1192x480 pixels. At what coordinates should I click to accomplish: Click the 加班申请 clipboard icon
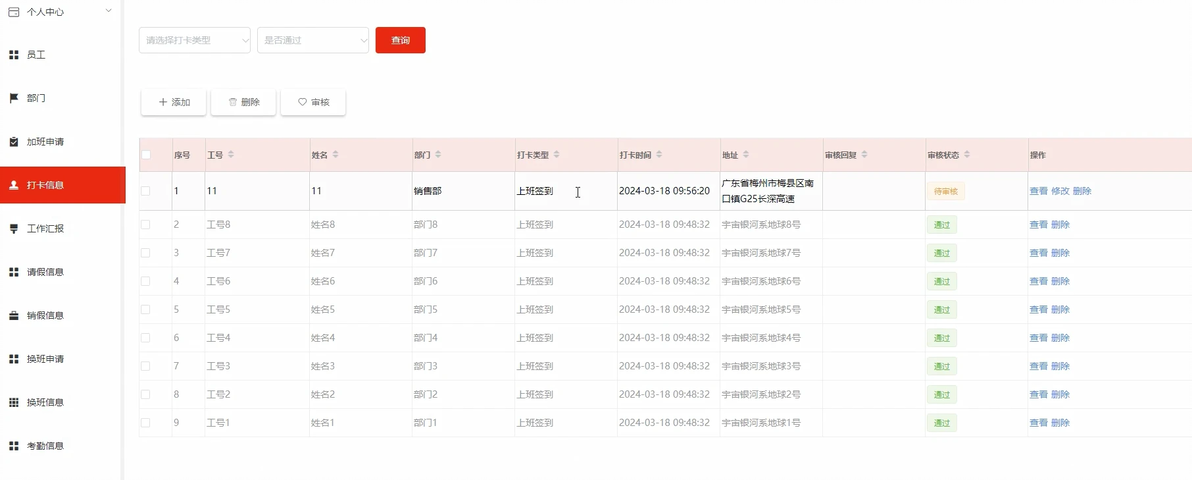tap(14, 141)
